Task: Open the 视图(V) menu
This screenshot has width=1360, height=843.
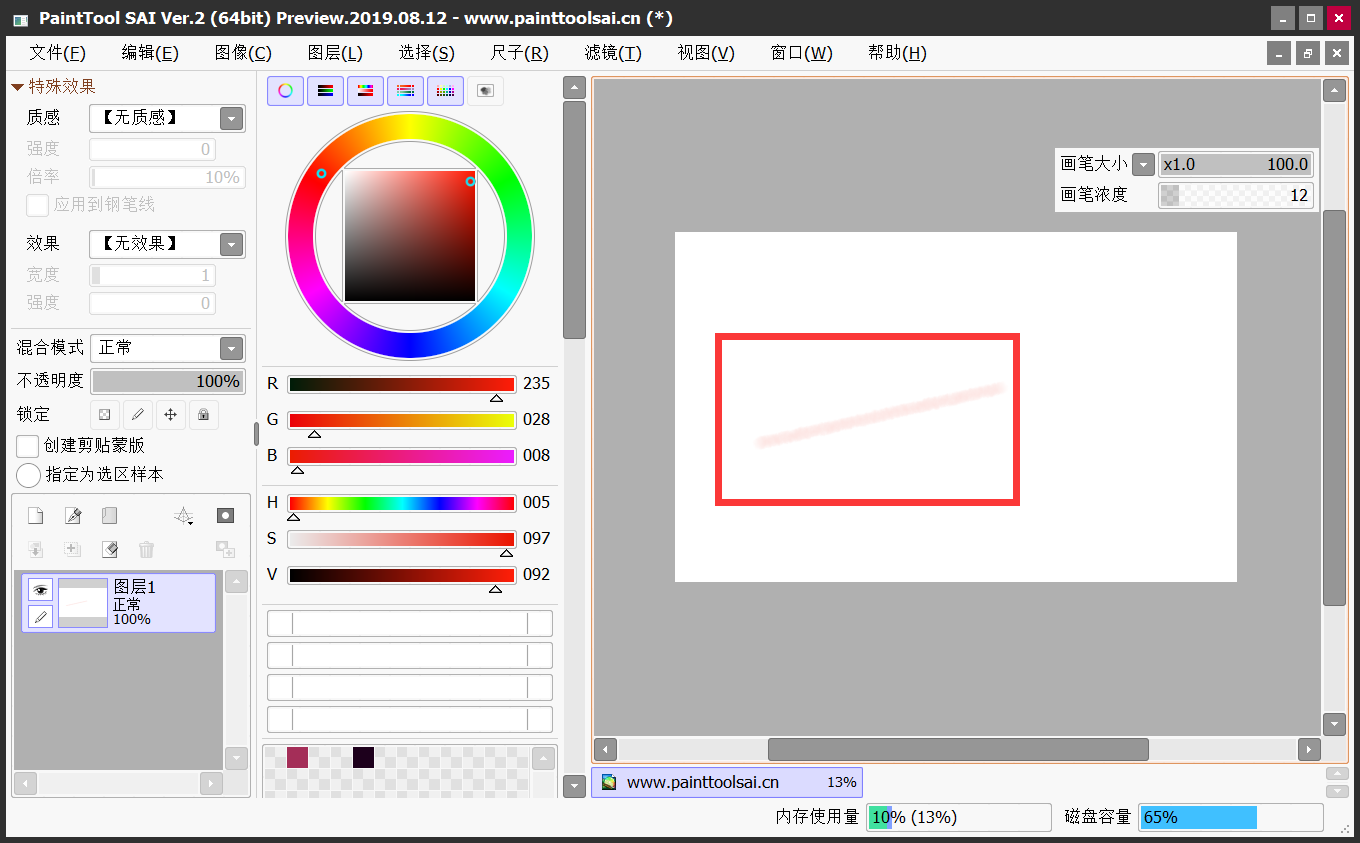Action: (x=706, y=53)
